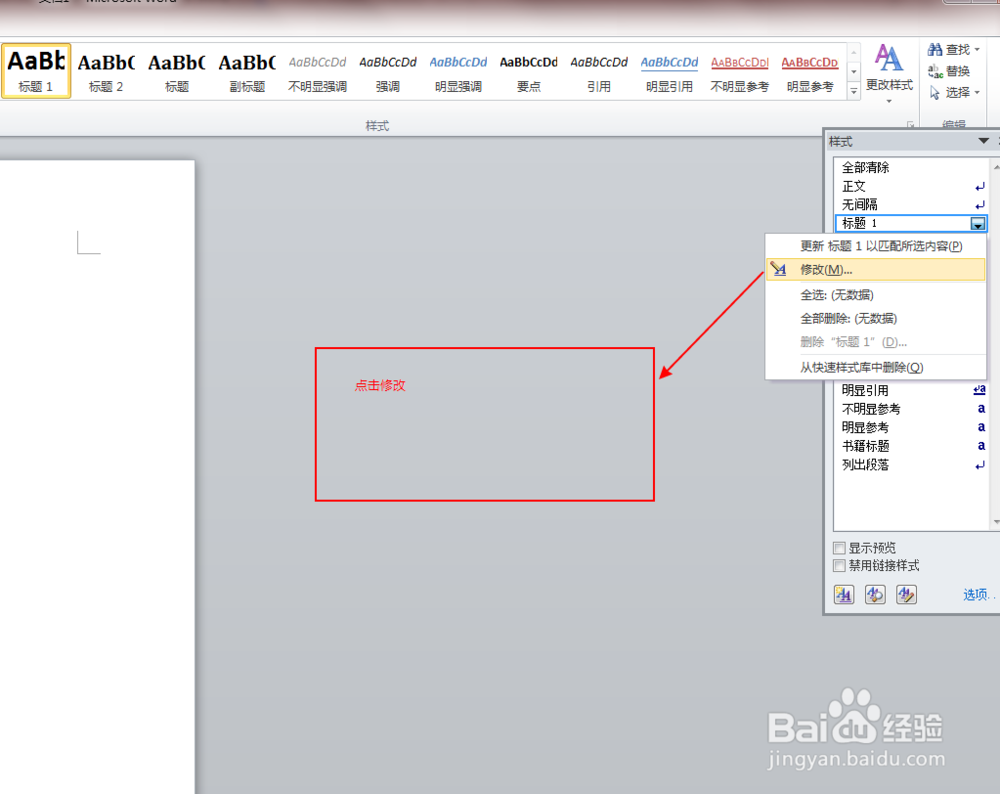
Task: Apply the 强调 quick style
Action: [x=388, y=71]
